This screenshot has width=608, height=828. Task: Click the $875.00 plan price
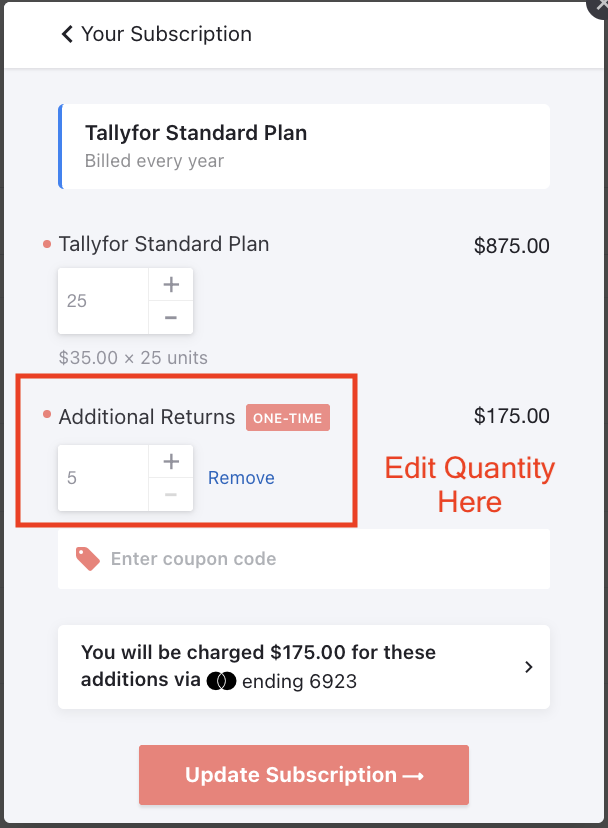coord(511,246)
